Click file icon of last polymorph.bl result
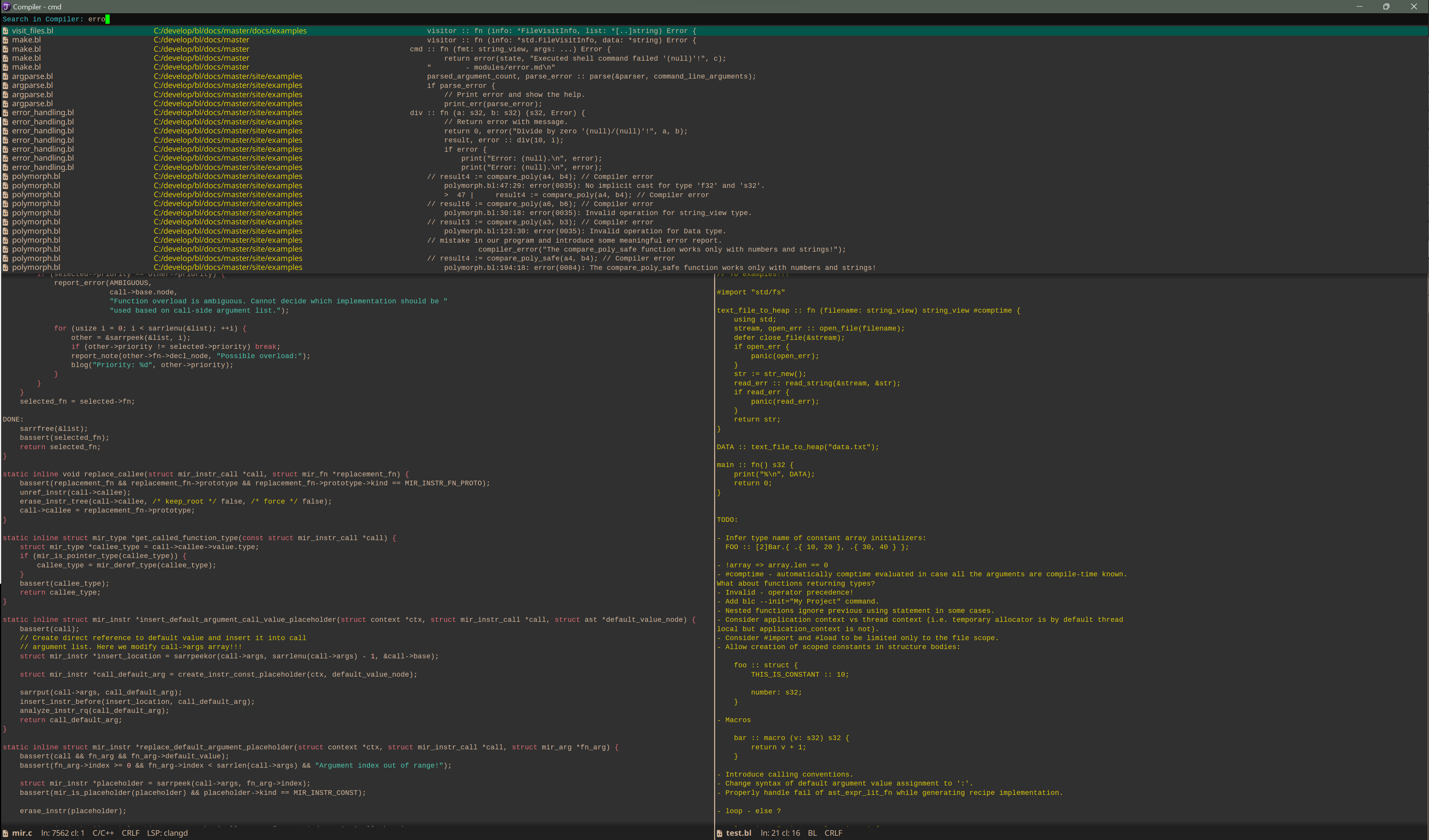The image size is (1429, 840). point(6,267)
